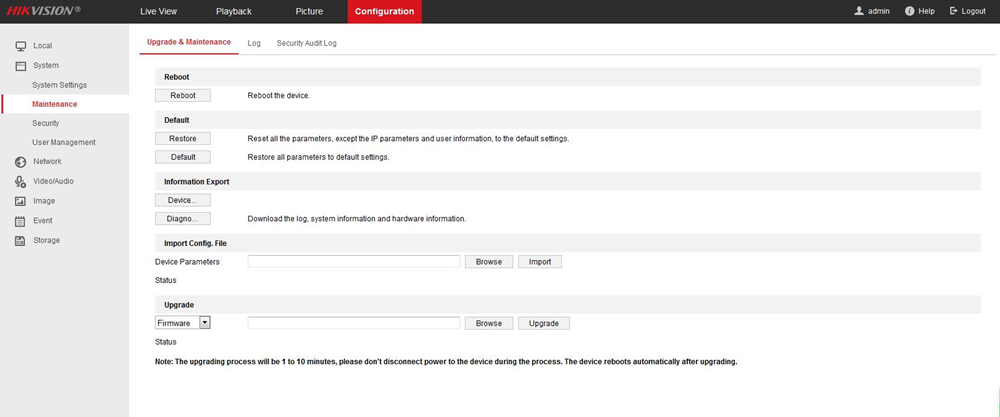Click Browse next to Device Parameters field
Screen dimensions: 1000x417
488,261
